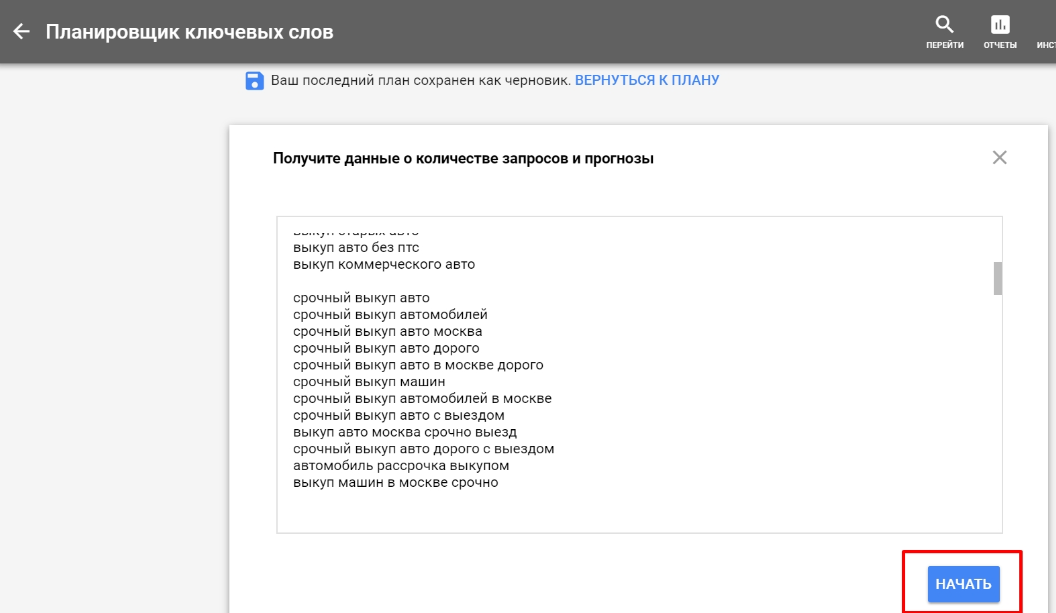Click the line 'выкуп коммерческого авто'
This screenshot has width=1056, height=613.
pos(384,264)
